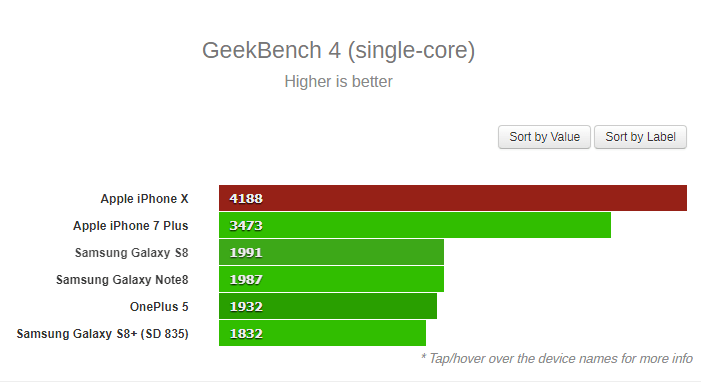Viewport: 701px width, 383px height.
Task: Click the Tap/hover for more info note
Action: coord(557,358)
